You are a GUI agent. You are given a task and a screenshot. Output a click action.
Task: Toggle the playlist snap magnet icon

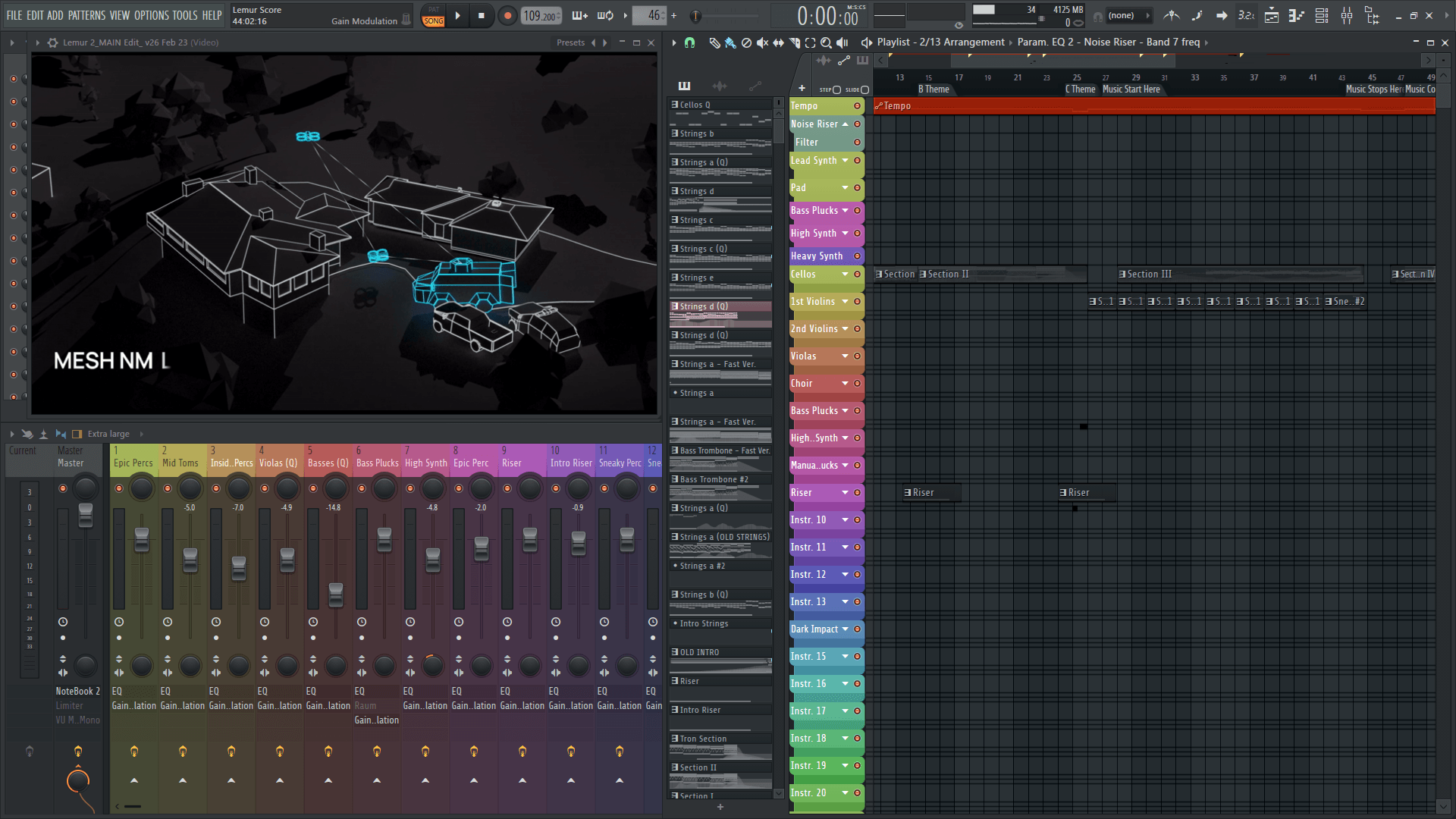[689, 42]
